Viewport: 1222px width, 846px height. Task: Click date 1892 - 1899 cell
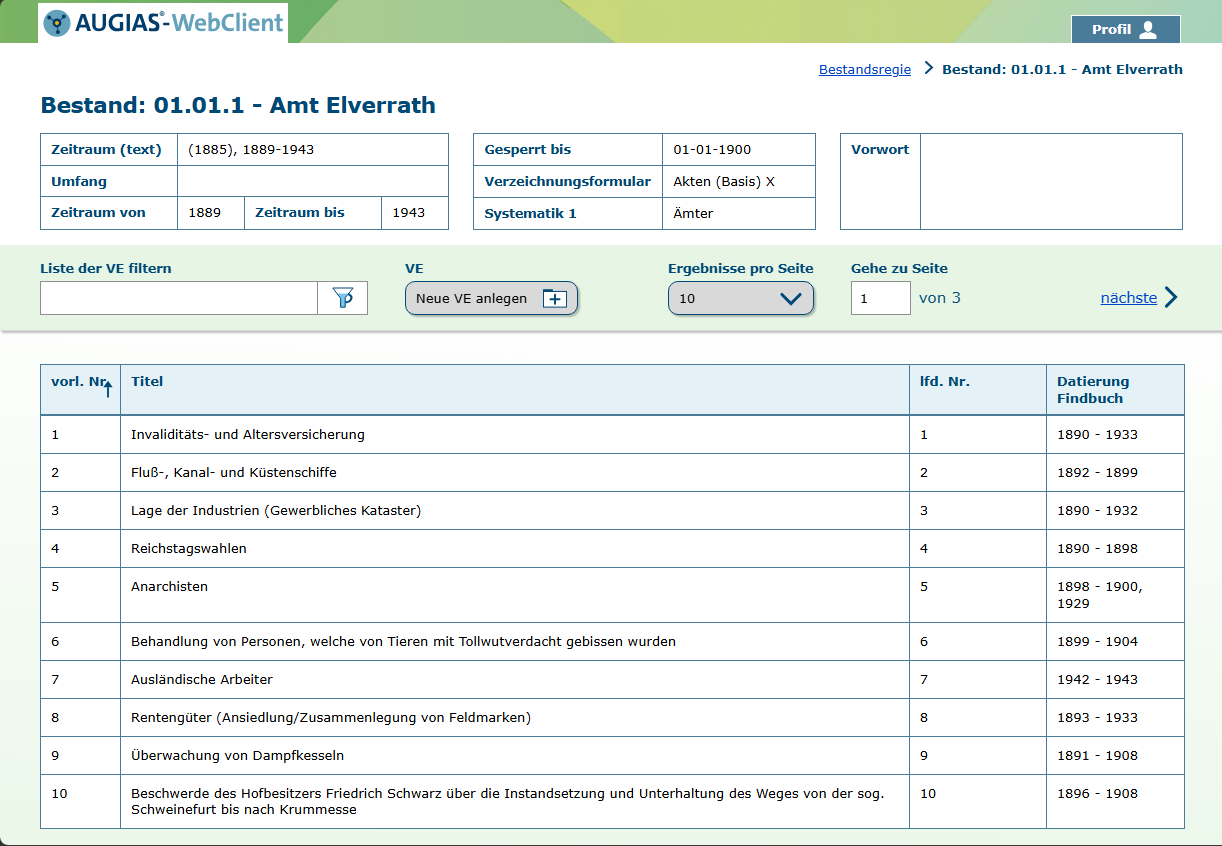coord(1115,473)
